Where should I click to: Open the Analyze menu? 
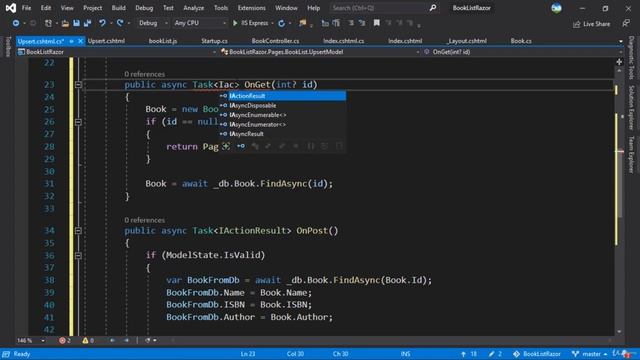coord(193,8)
